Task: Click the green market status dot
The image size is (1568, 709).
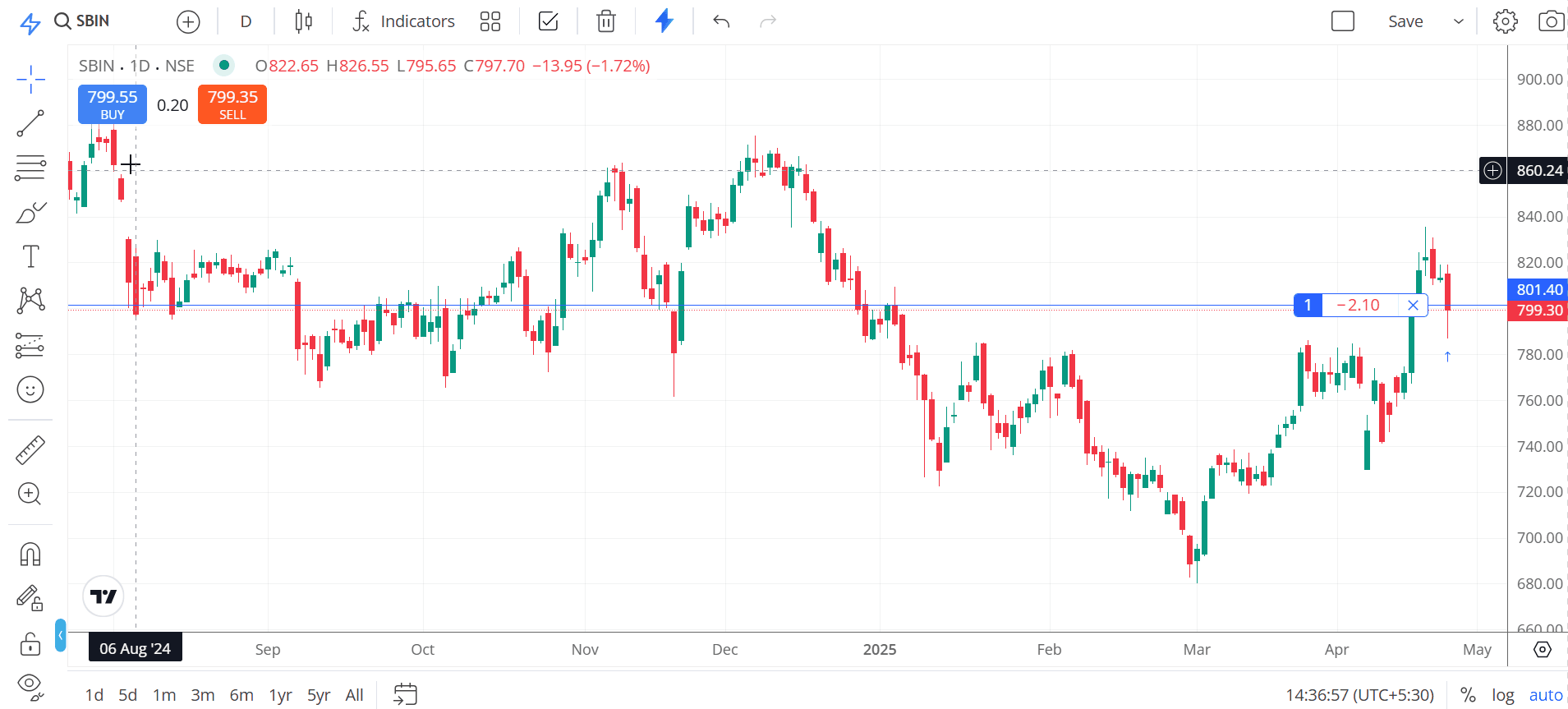Action: coord(224,65)
